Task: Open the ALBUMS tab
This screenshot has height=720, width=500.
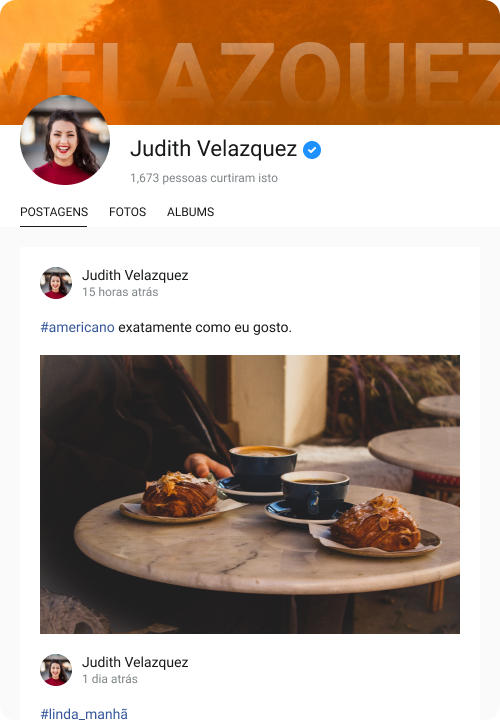Action: (191, 212)
